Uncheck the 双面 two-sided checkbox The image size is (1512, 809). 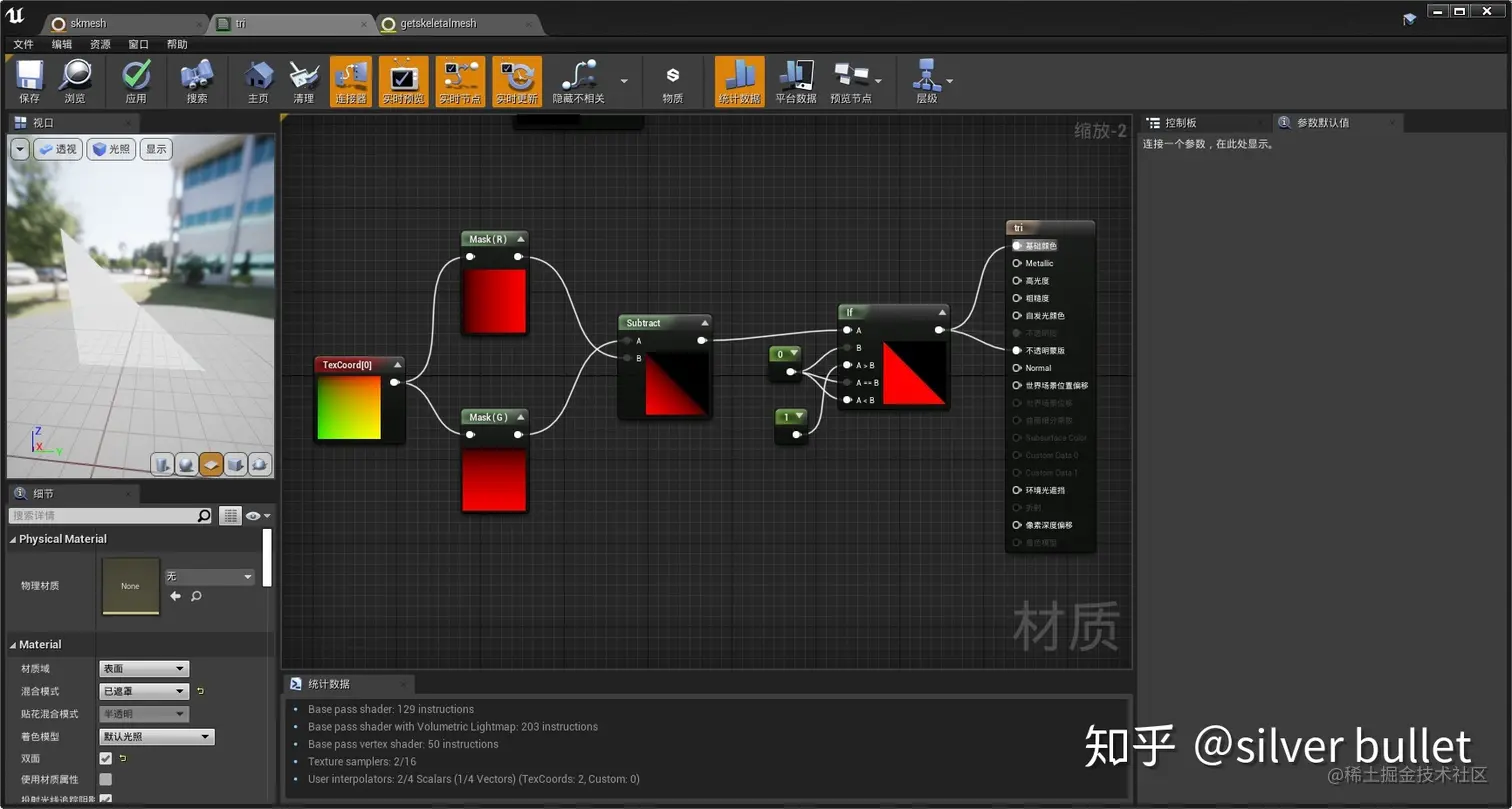[x=106, y=759]
